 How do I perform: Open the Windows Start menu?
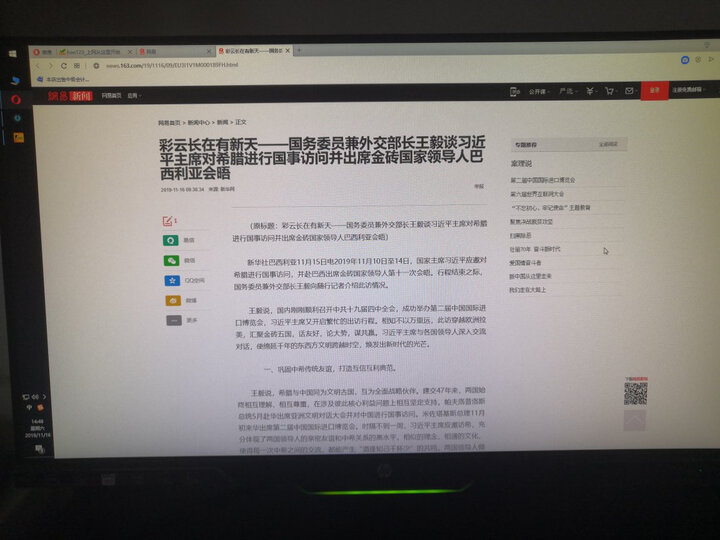pyautogui.click(x=13, y=54)
